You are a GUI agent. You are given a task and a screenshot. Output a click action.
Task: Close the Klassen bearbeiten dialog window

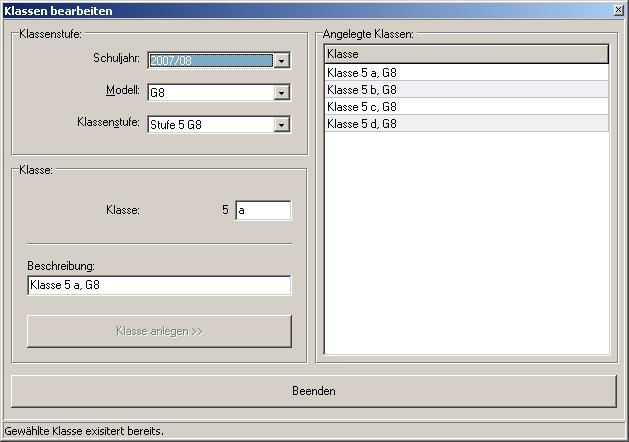pos(618,11)
